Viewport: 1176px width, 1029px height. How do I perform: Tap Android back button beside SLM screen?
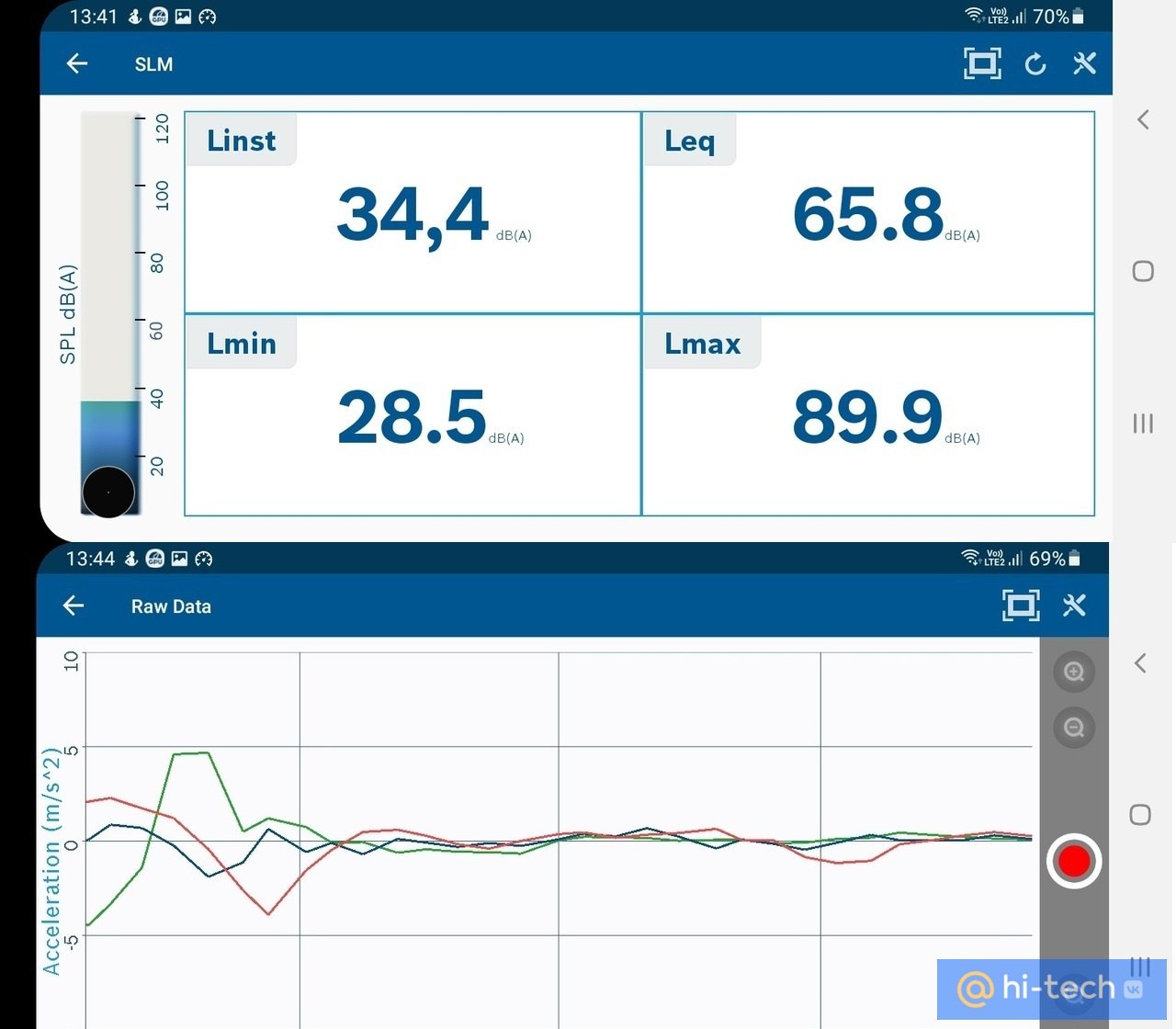pyautogui.click(x=1143, y=119)
